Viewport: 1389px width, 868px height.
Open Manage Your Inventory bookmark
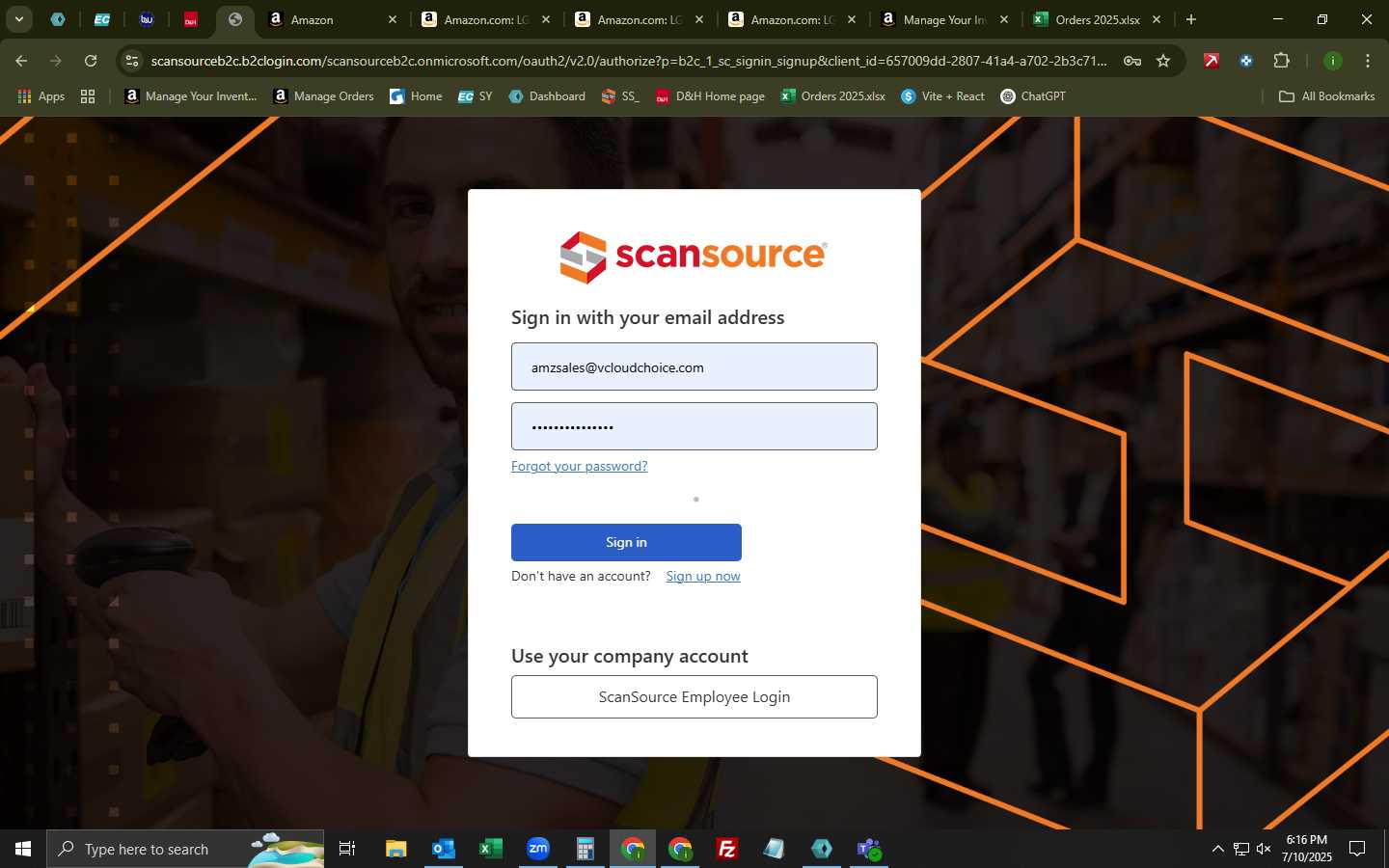pyautogui.click(x=191, y=96)
